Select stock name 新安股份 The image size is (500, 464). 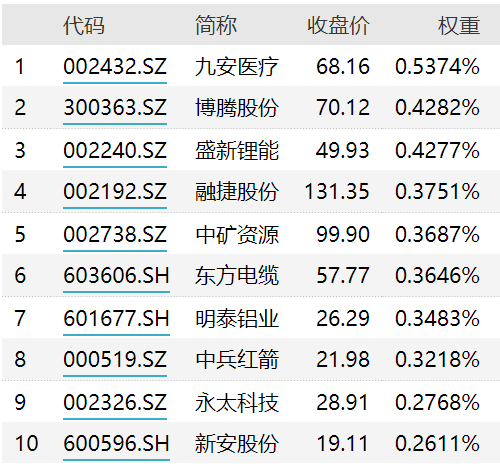(x=237, y=444)
